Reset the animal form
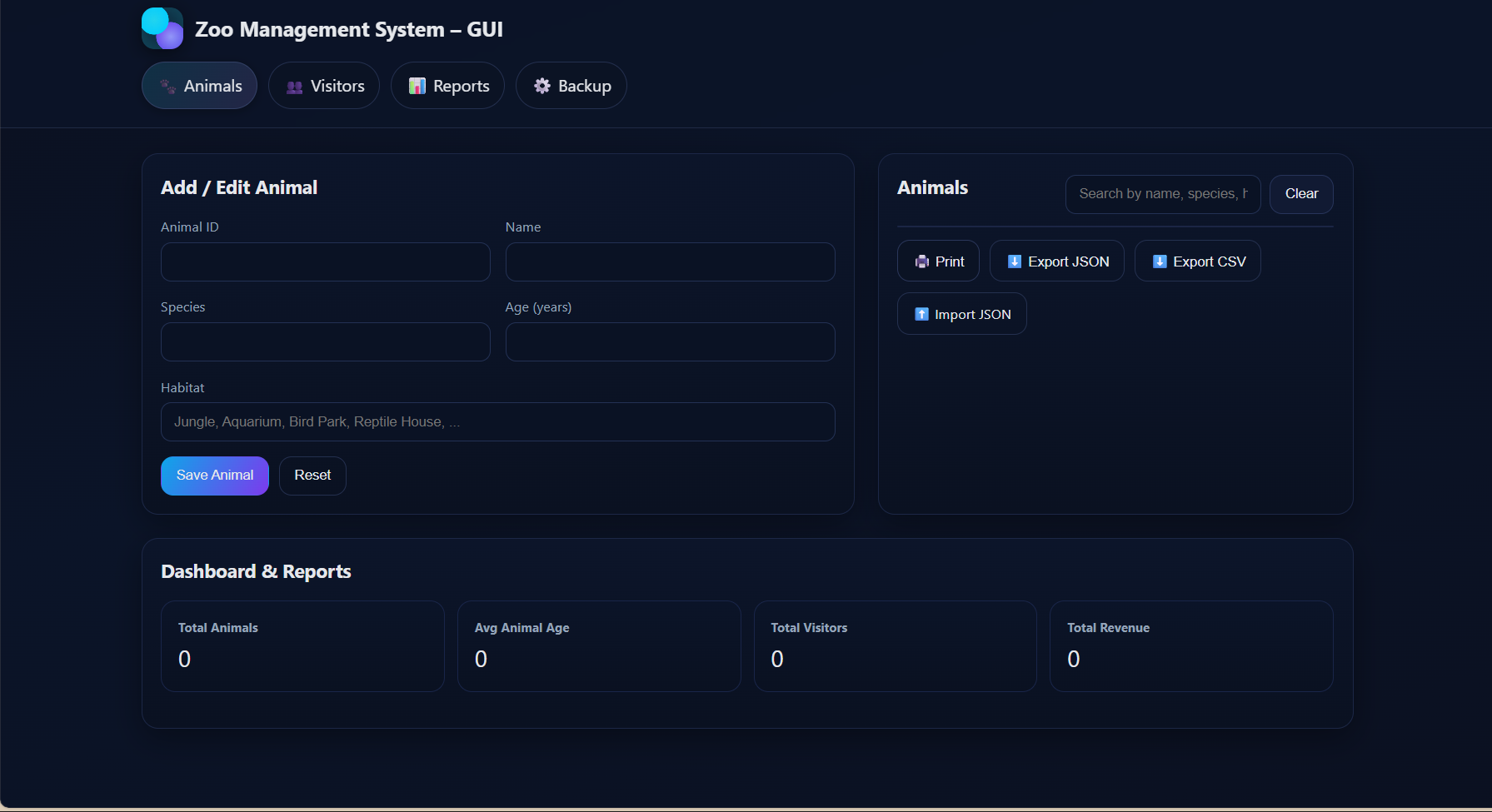Image resolution: width=1492 pixels, height=812 pixels. click(x=312, y=476)
